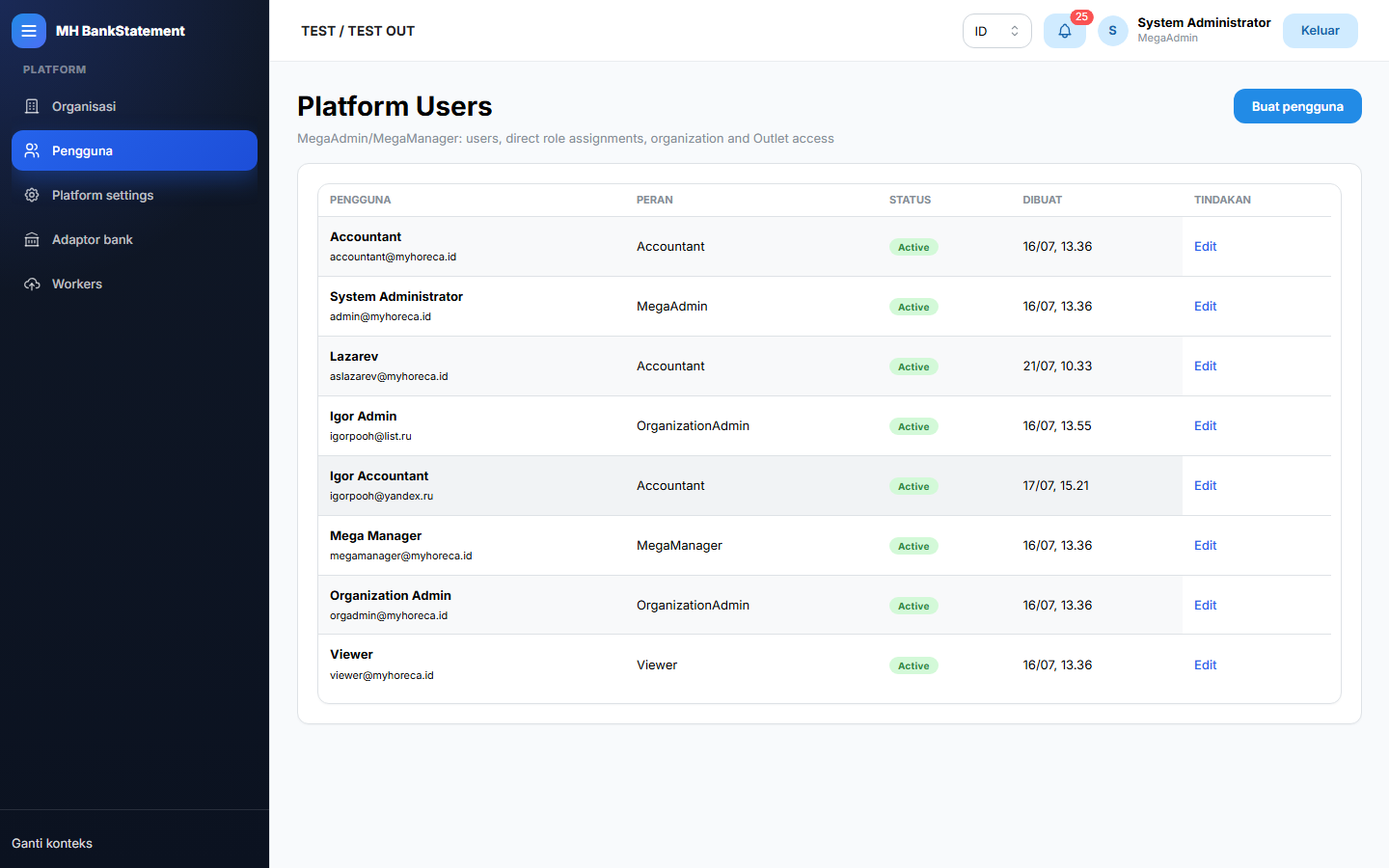
Task: Click email igorpooh@yandex.ru
Action: click(x=381, y=496)
